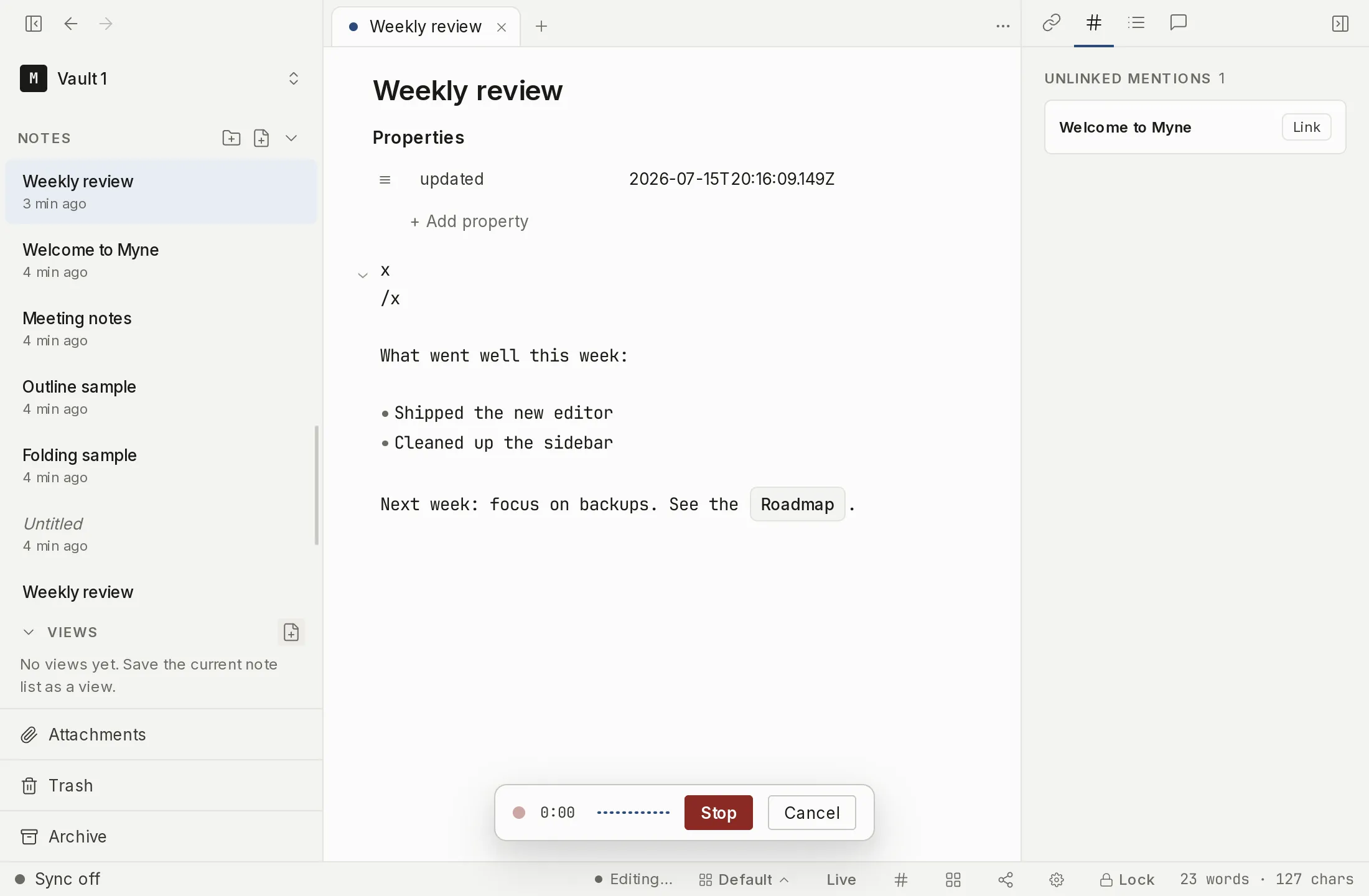Viewport: 1369px width, 896px height.
Task: Collapse the Views section chevron
Action: coord(29,632)
